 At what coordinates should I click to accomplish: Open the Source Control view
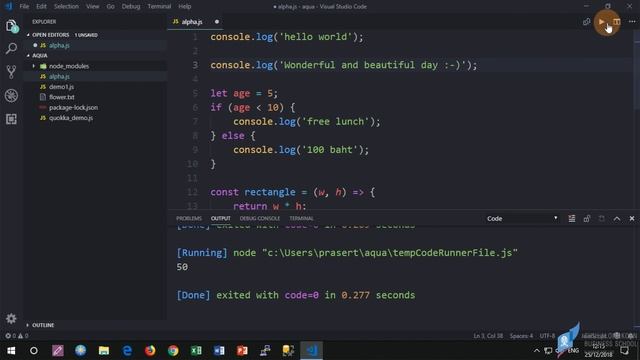click(x=11, y=72)
